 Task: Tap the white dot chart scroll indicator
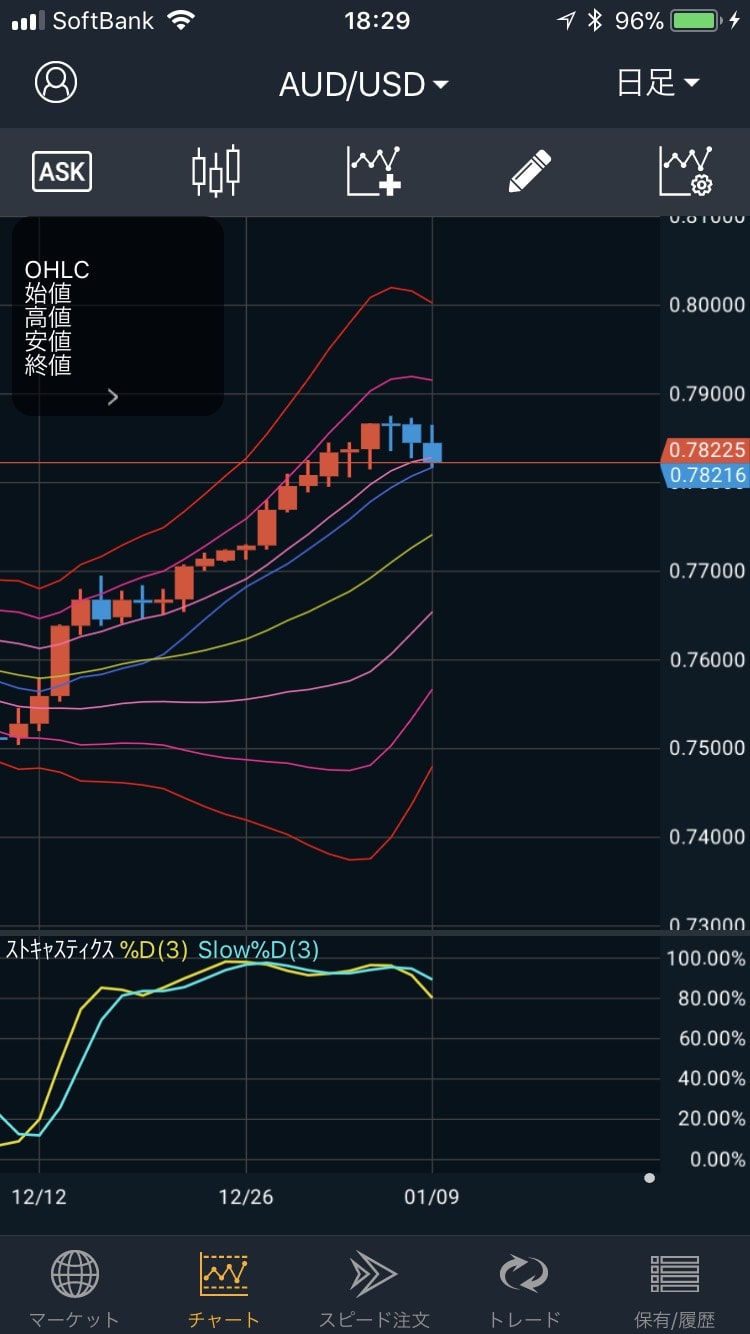[x=650, y=1178]
